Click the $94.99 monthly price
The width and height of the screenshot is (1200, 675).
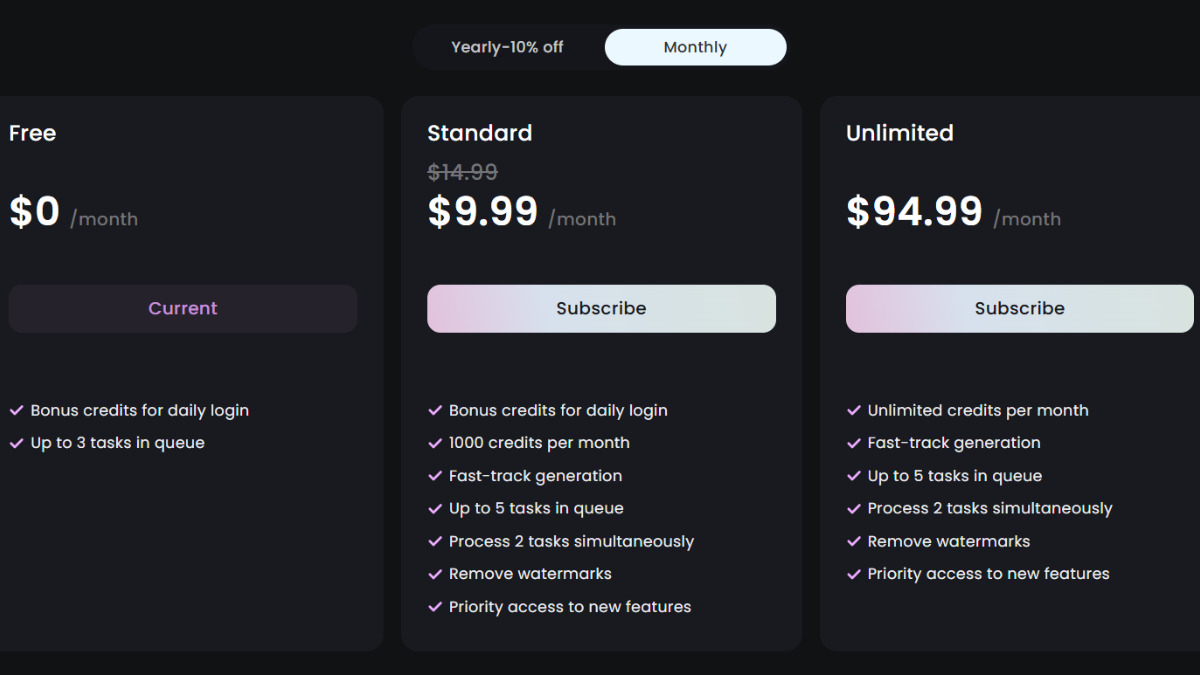(914, 212)
